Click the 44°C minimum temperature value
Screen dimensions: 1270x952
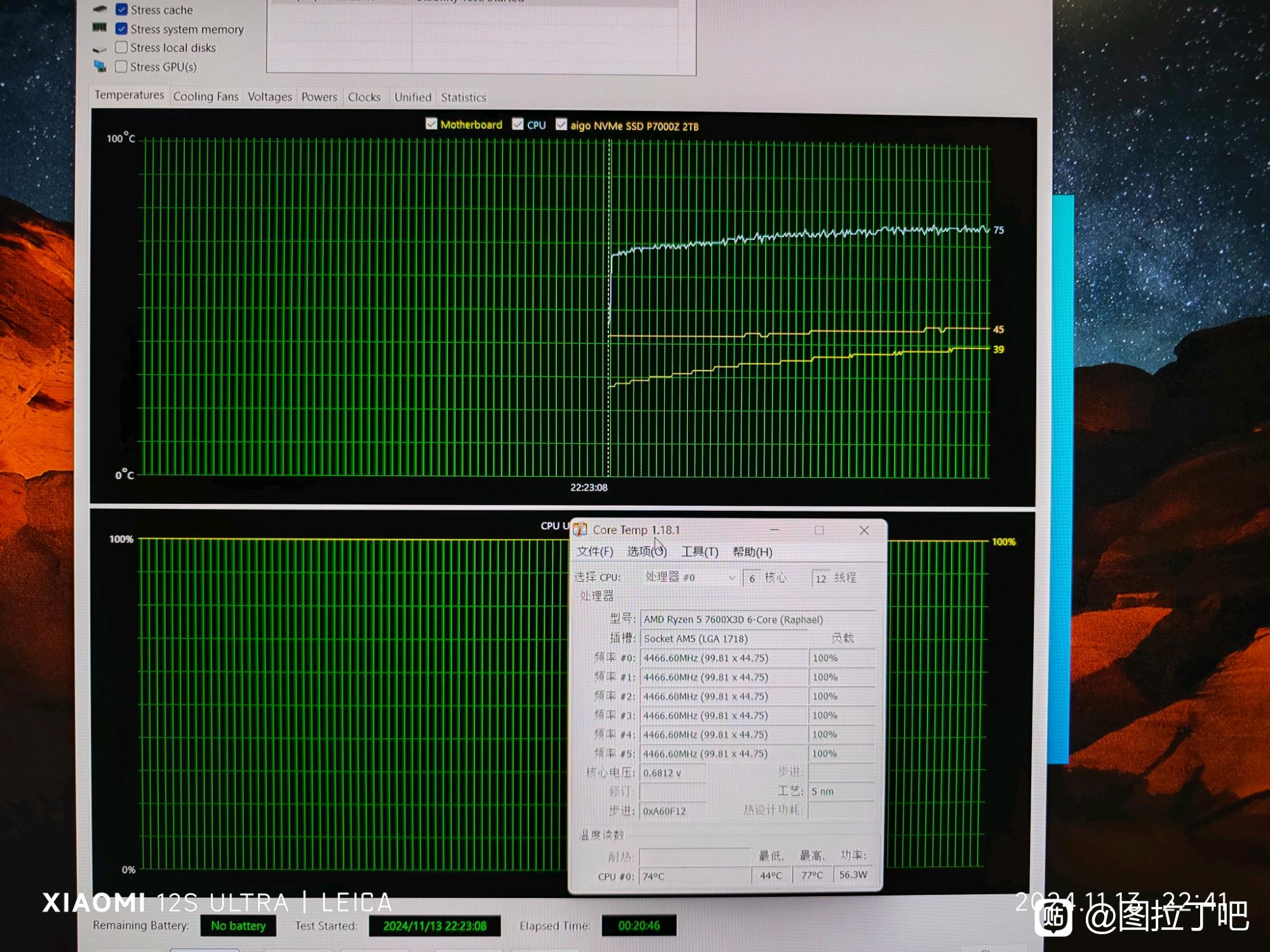coord(771,876)
